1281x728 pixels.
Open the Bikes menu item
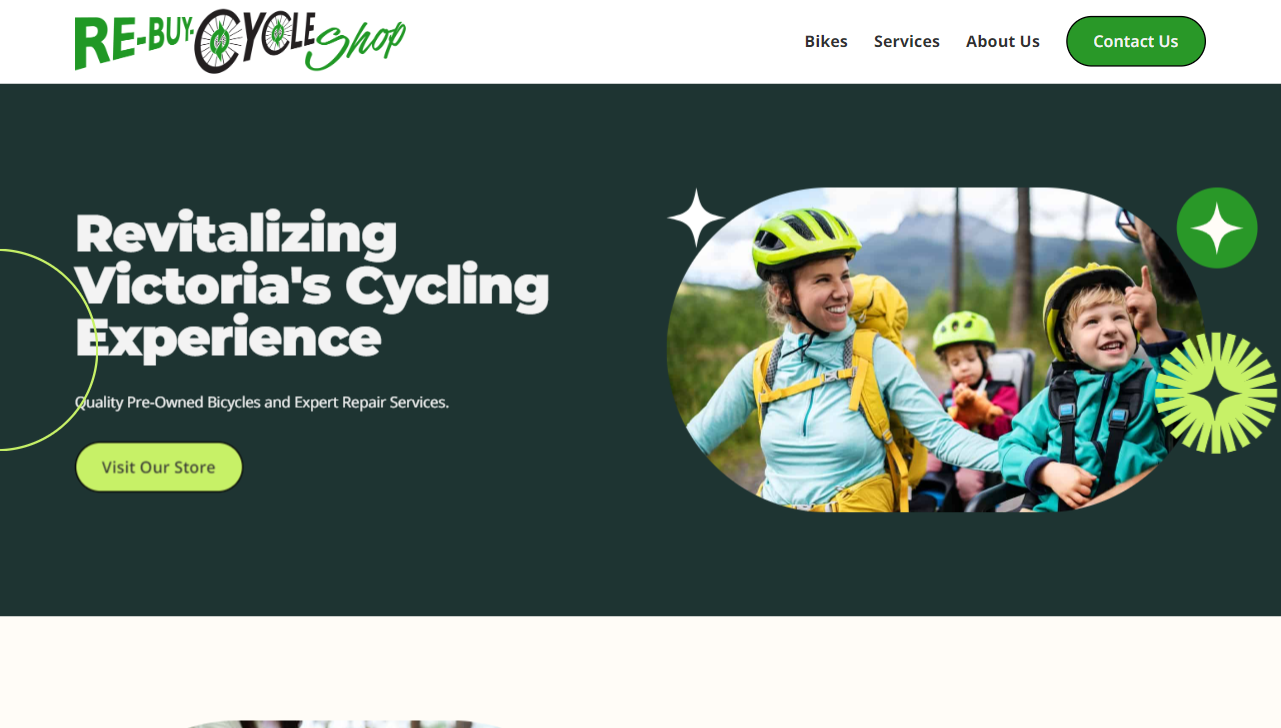click(826, 41)
